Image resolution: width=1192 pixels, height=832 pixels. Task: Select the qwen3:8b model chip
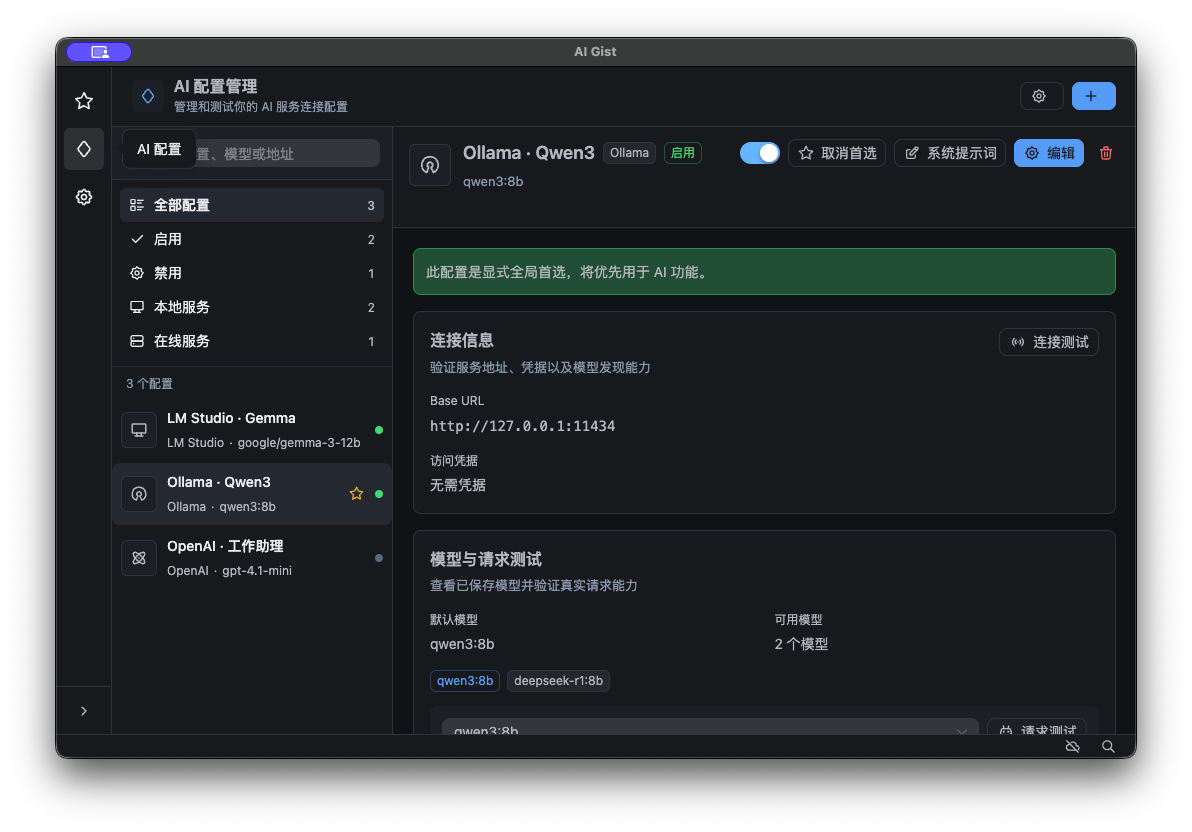(464, 681)
